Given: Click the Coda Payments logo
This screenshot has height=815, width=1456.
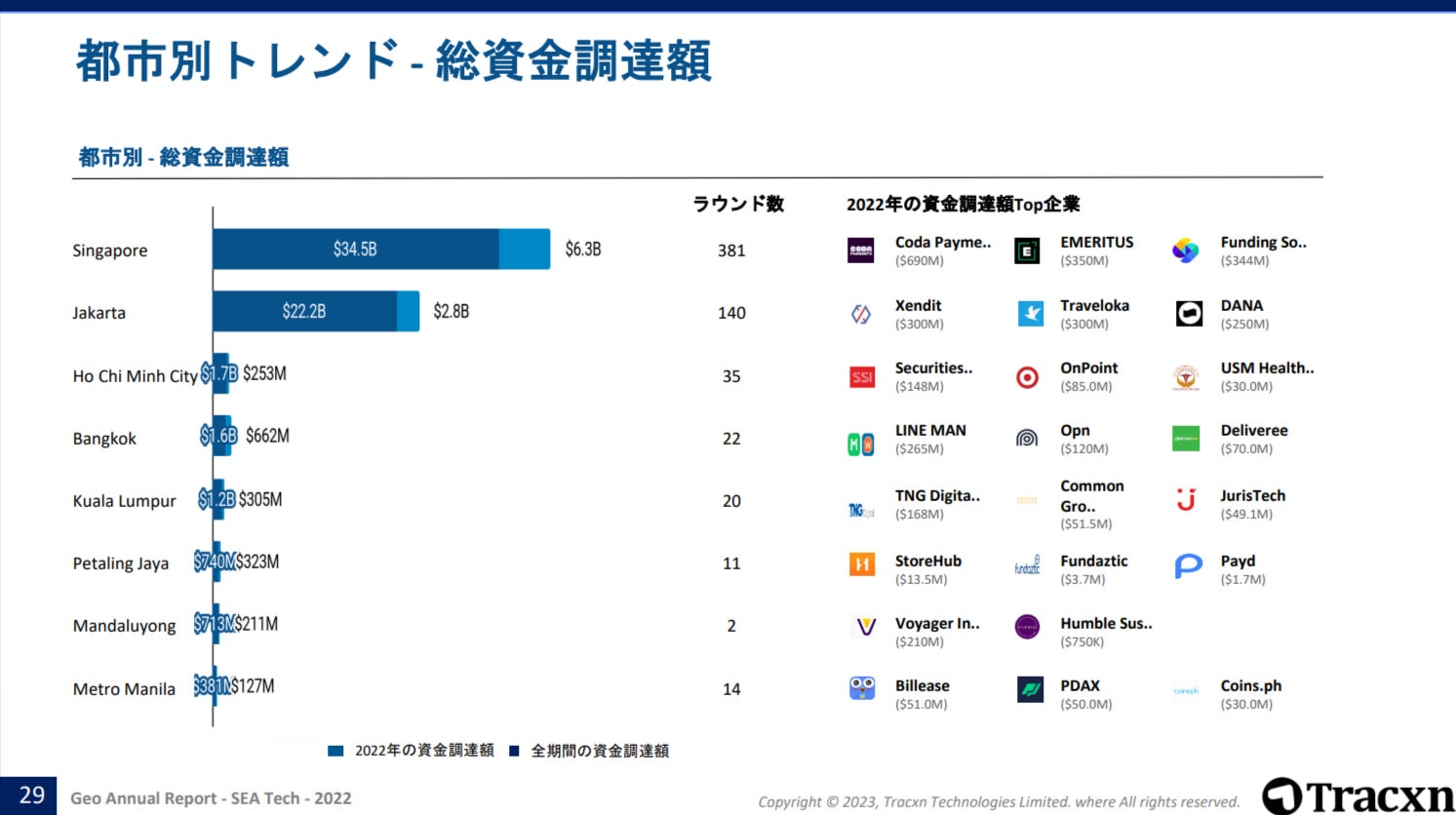Looking at the screenshot, I should pyautogui.click(x=860, y=251).
